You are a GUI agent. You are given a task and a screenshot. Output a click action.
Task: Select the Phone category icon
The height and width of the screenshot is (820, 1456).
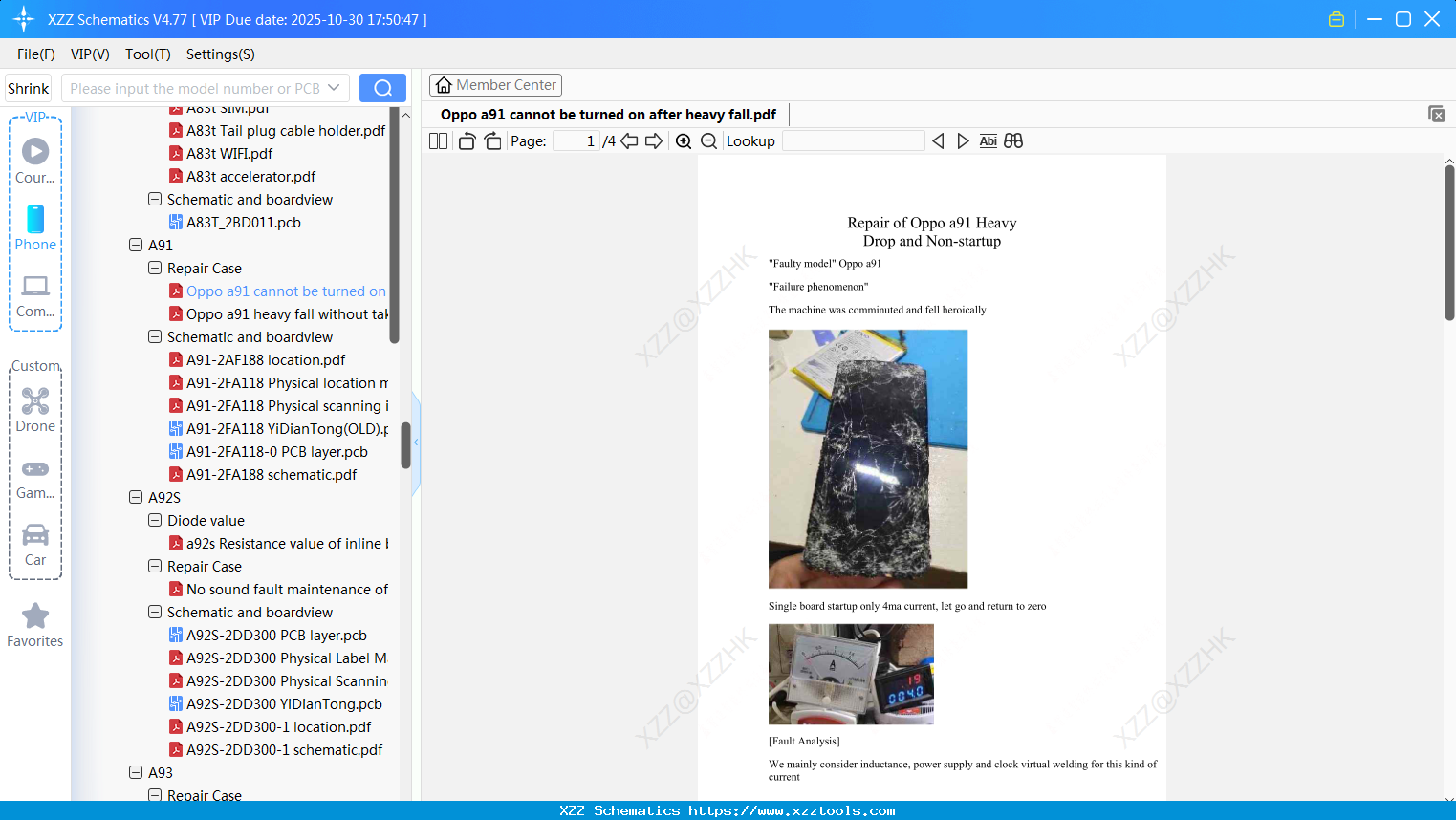35,227
